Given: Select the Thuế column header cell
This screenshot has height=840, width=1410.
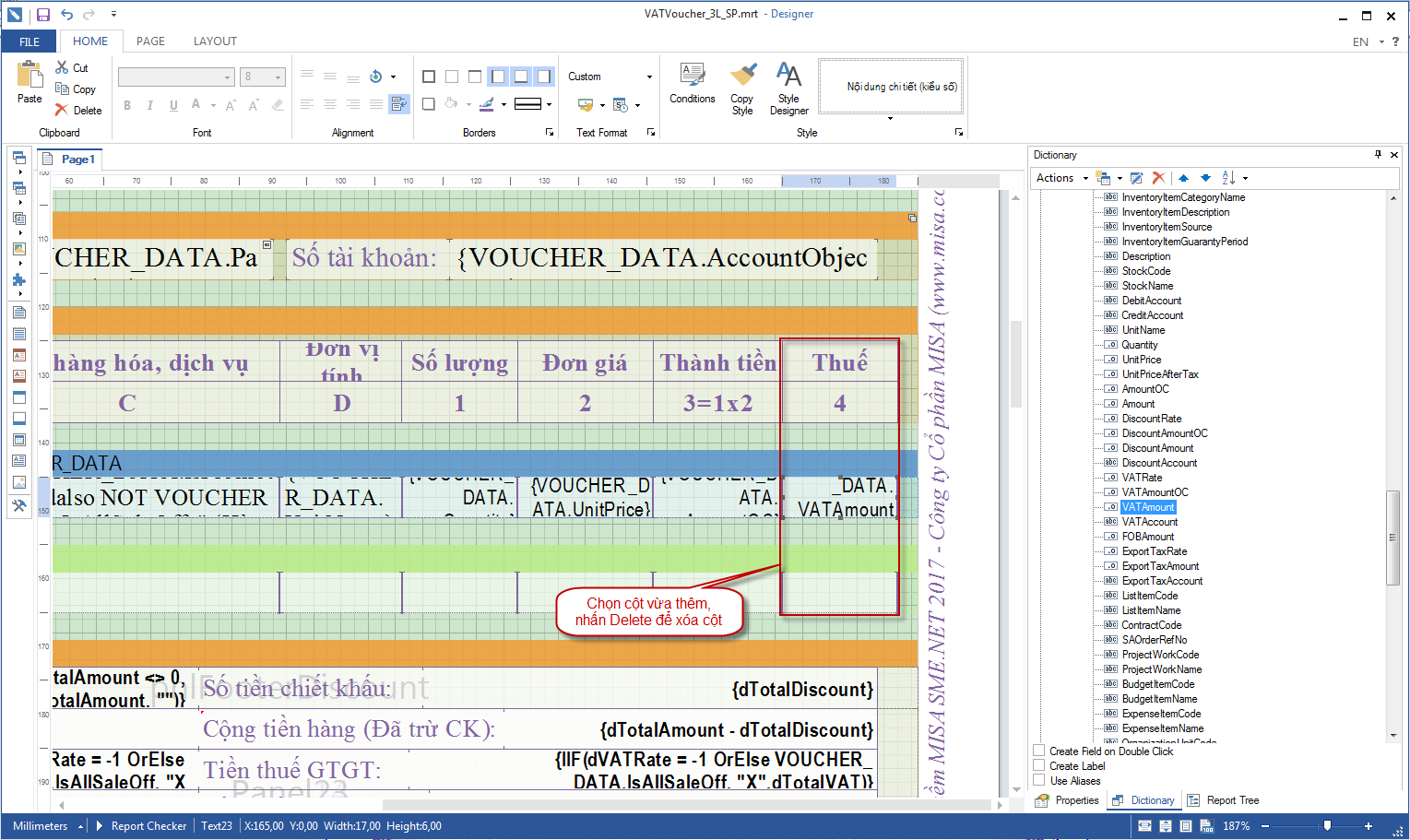Looking at the screenshot, I should pos(839,361).
